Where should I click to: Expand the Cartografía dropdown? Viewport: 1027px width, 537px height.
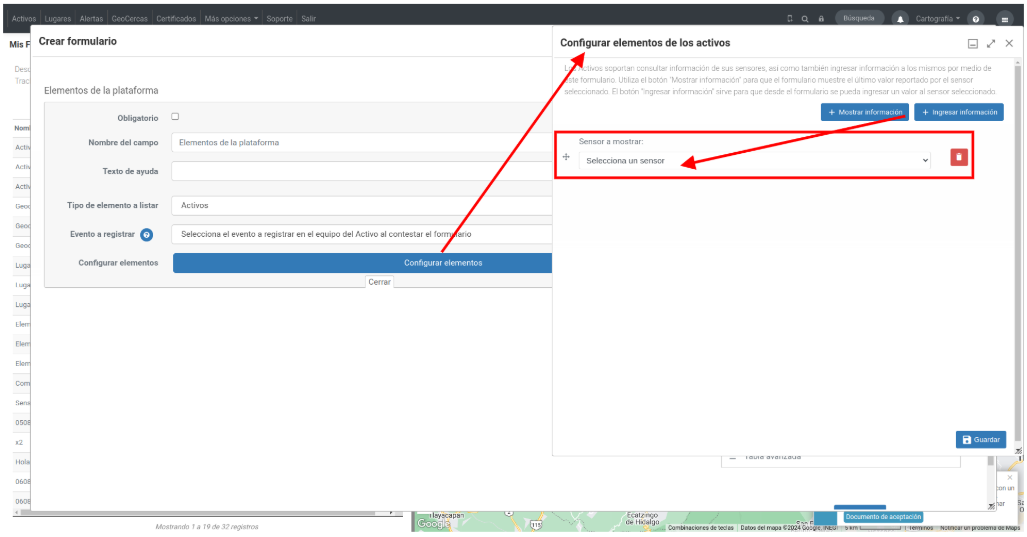point(937,19)
